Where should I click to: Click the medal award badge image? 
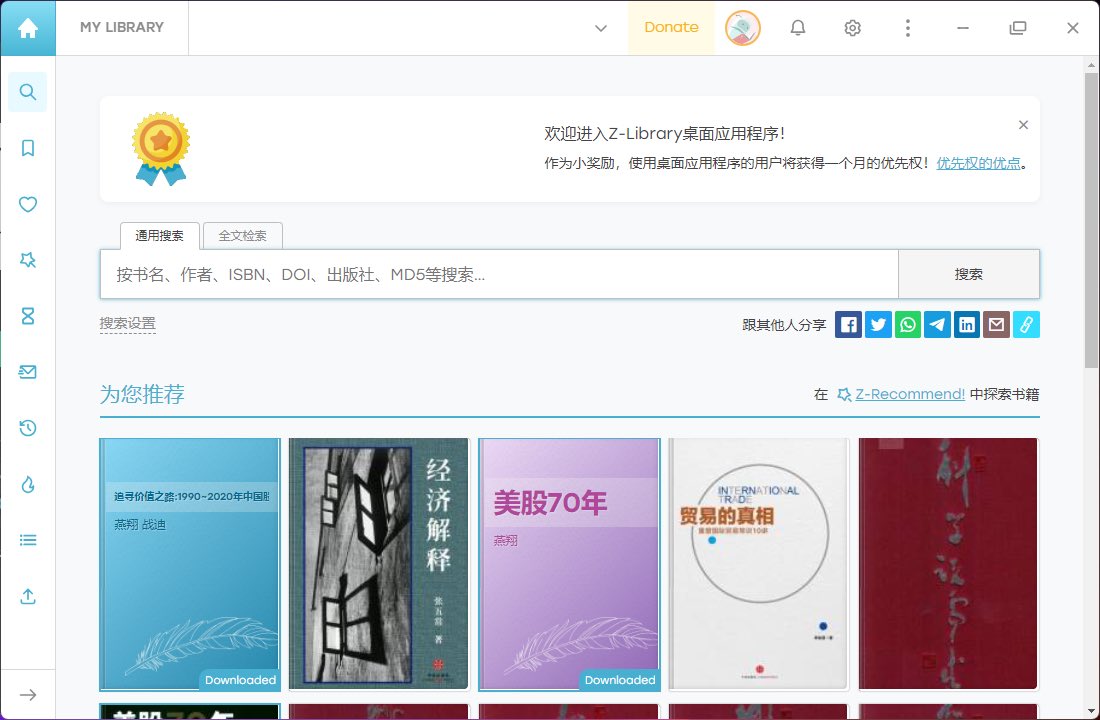coord(161,149)
